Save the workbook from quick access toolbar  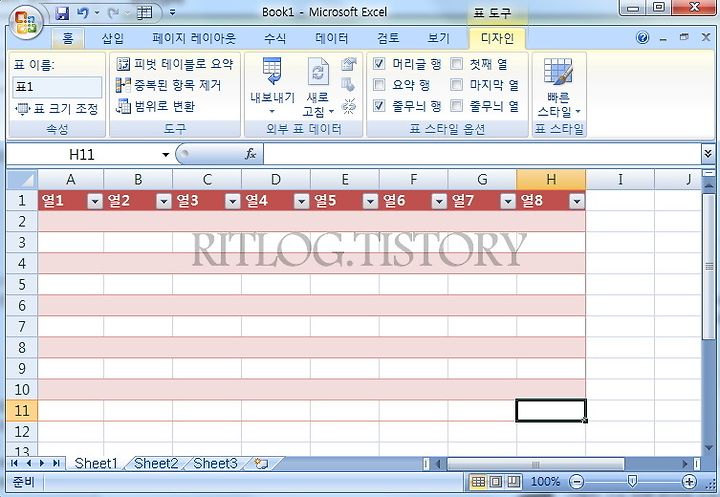[x=62, y=13]
